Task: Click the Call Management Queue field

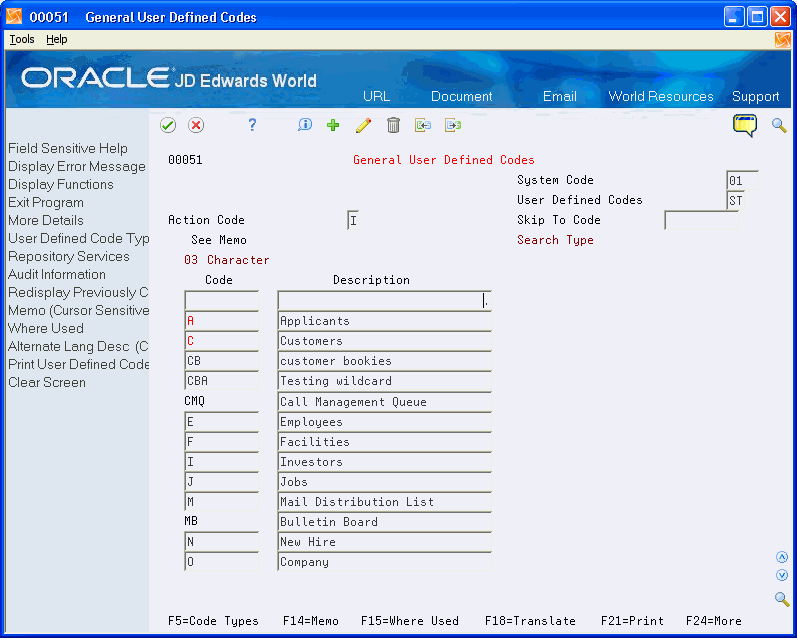Action: click(384, 402)
